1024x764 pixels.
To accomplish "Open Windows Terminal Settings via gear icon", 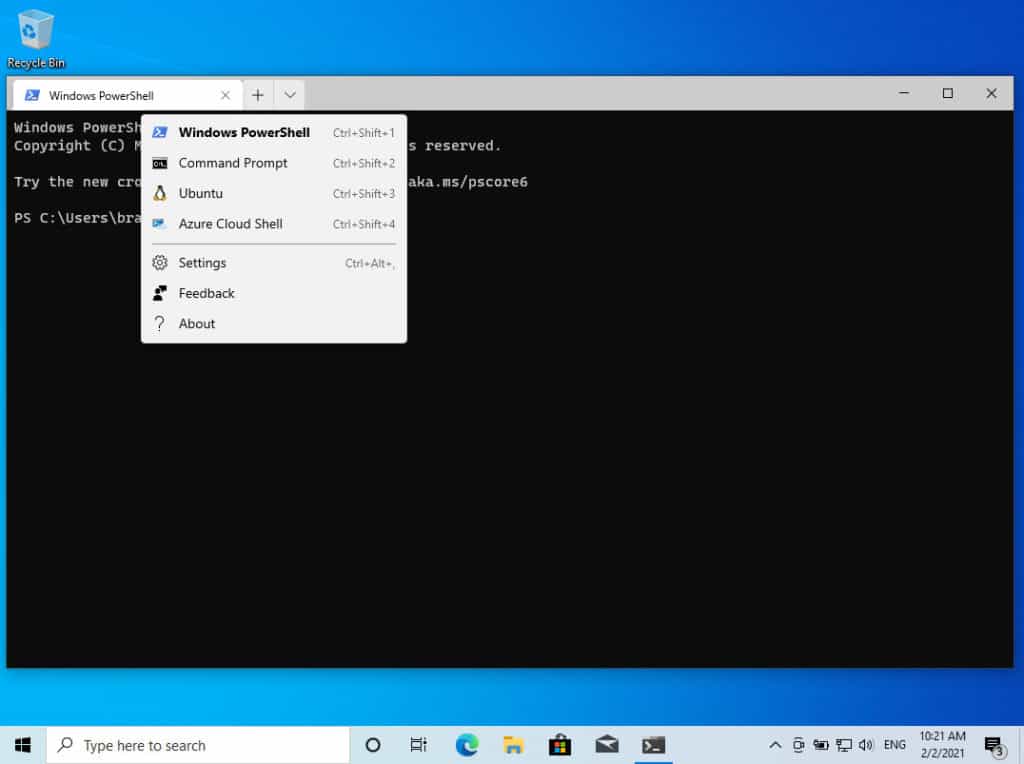I will [203, 262].
